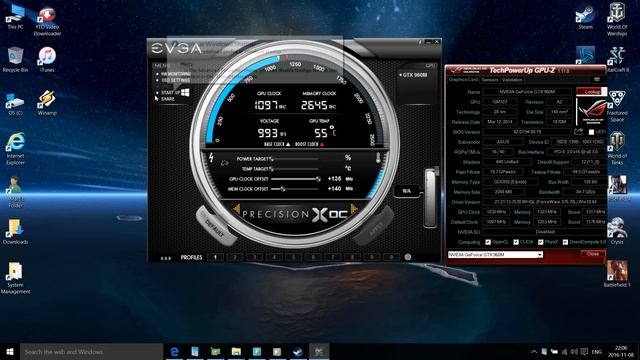Open the Downloads folder shortcut
Image resolution: width=640 pixels, height=360 pixels.
click(x=15, y=232)
